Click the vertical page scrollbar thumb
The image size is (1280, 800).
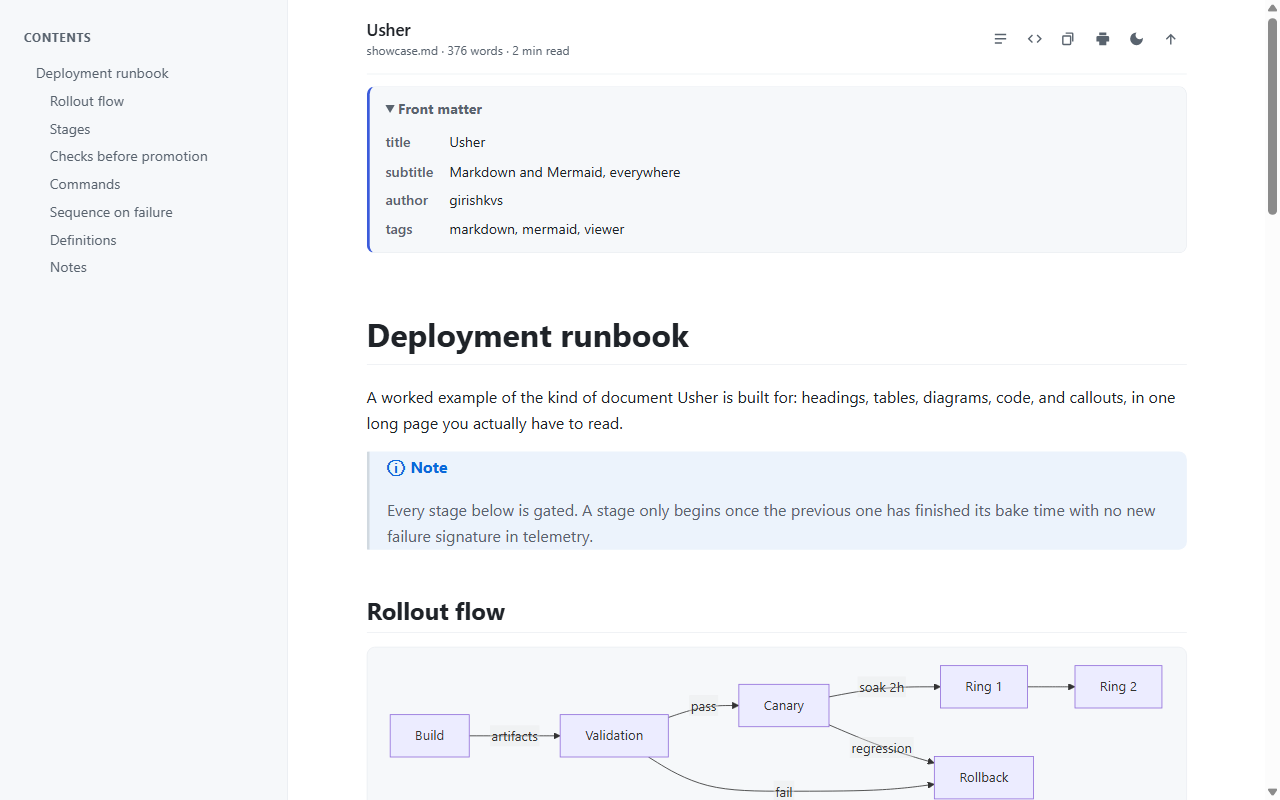click(x=1273, y=115)
